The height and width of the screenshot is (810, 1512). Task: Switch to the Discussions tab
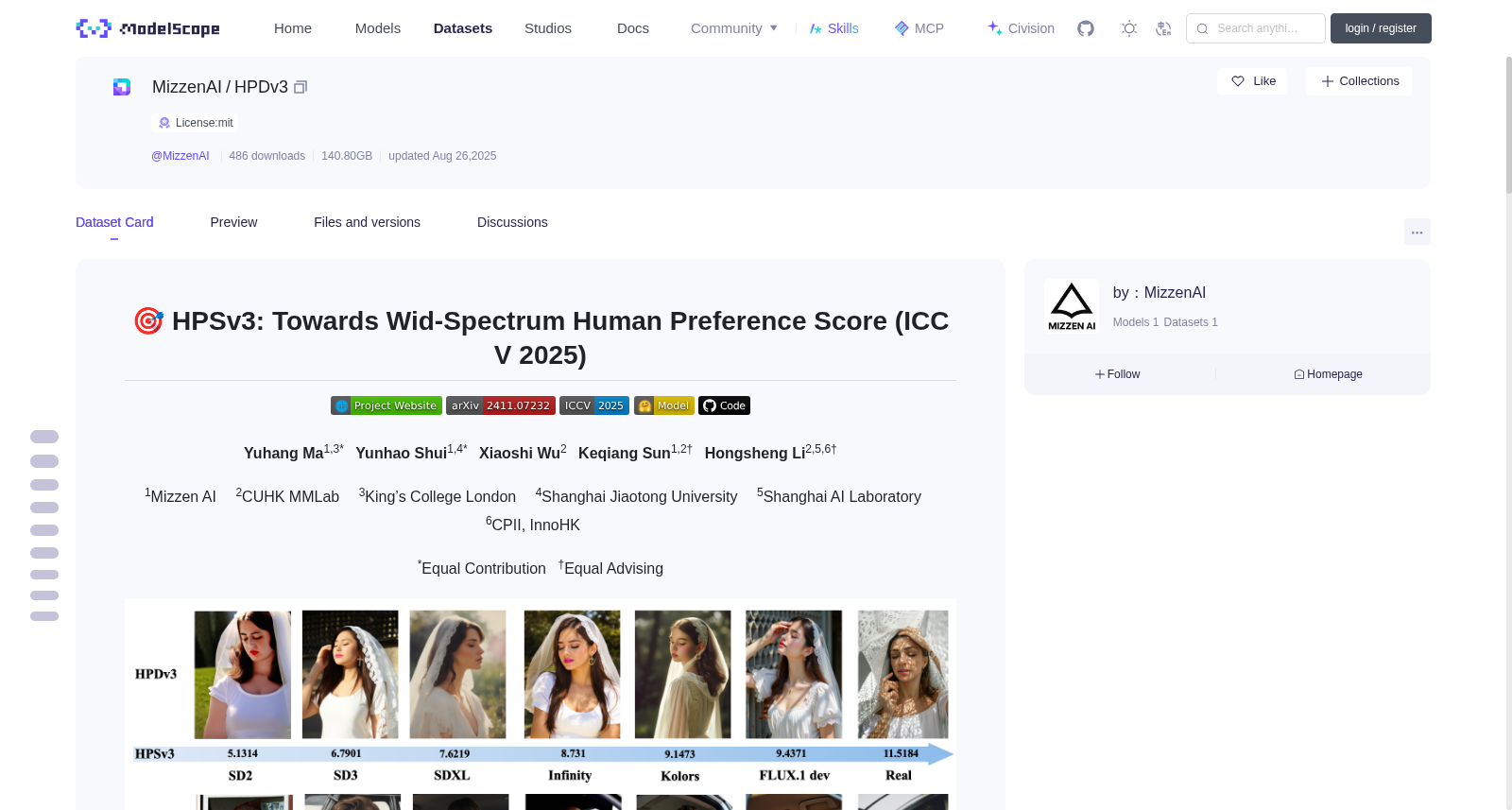[512, 222]
